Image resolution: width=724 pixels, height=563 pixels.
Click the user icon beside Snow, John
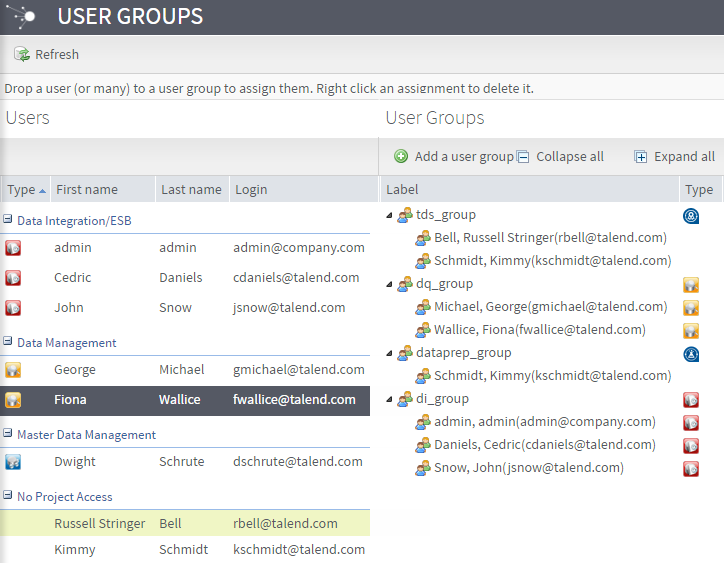tap(424, 468)
